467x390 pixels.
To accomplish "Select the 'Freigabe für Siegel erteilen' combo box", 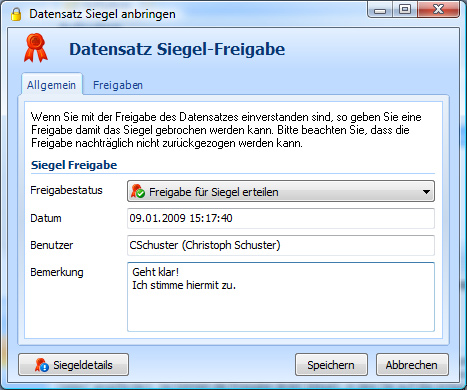I will (x=281, y=191).
